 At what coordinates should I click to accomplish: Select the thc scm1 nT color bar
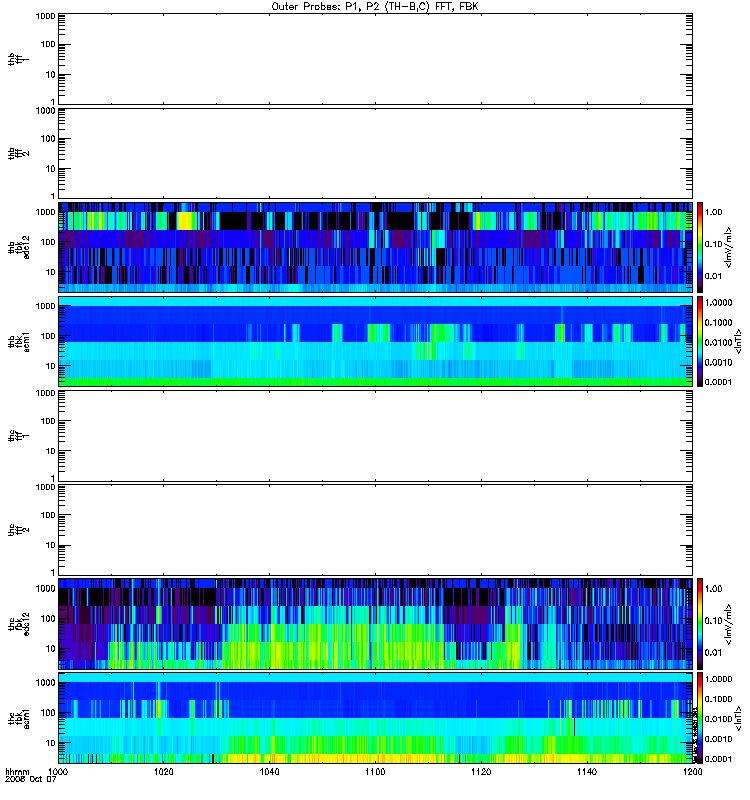700,718
